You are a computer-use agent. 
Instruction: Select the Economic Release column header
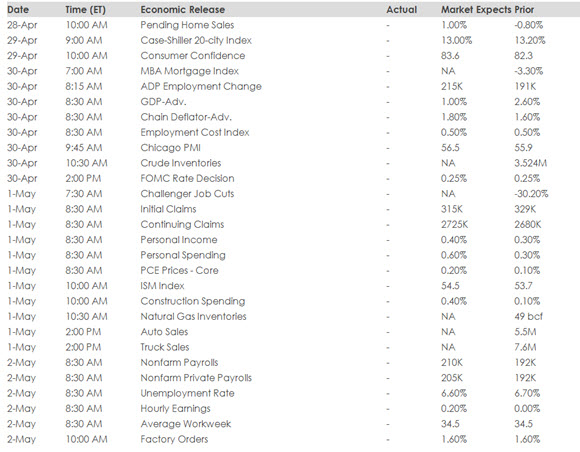(183, 10)
